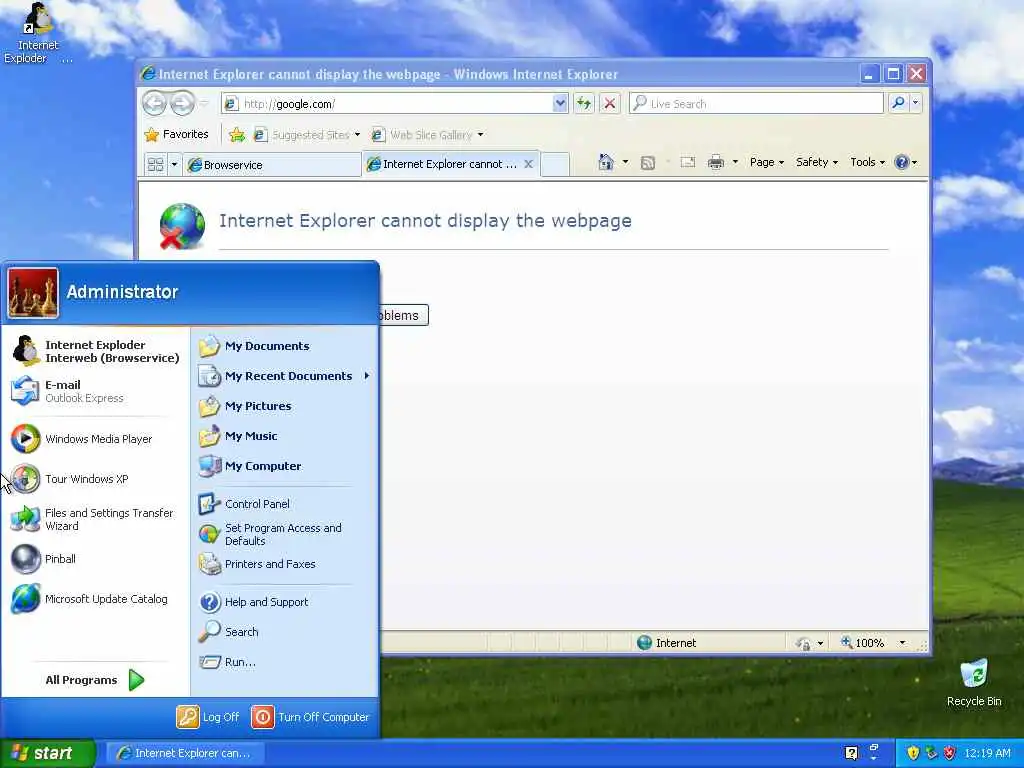
Task: Click Add to Favorites Bar star icon
Action: tap(236, 135)
